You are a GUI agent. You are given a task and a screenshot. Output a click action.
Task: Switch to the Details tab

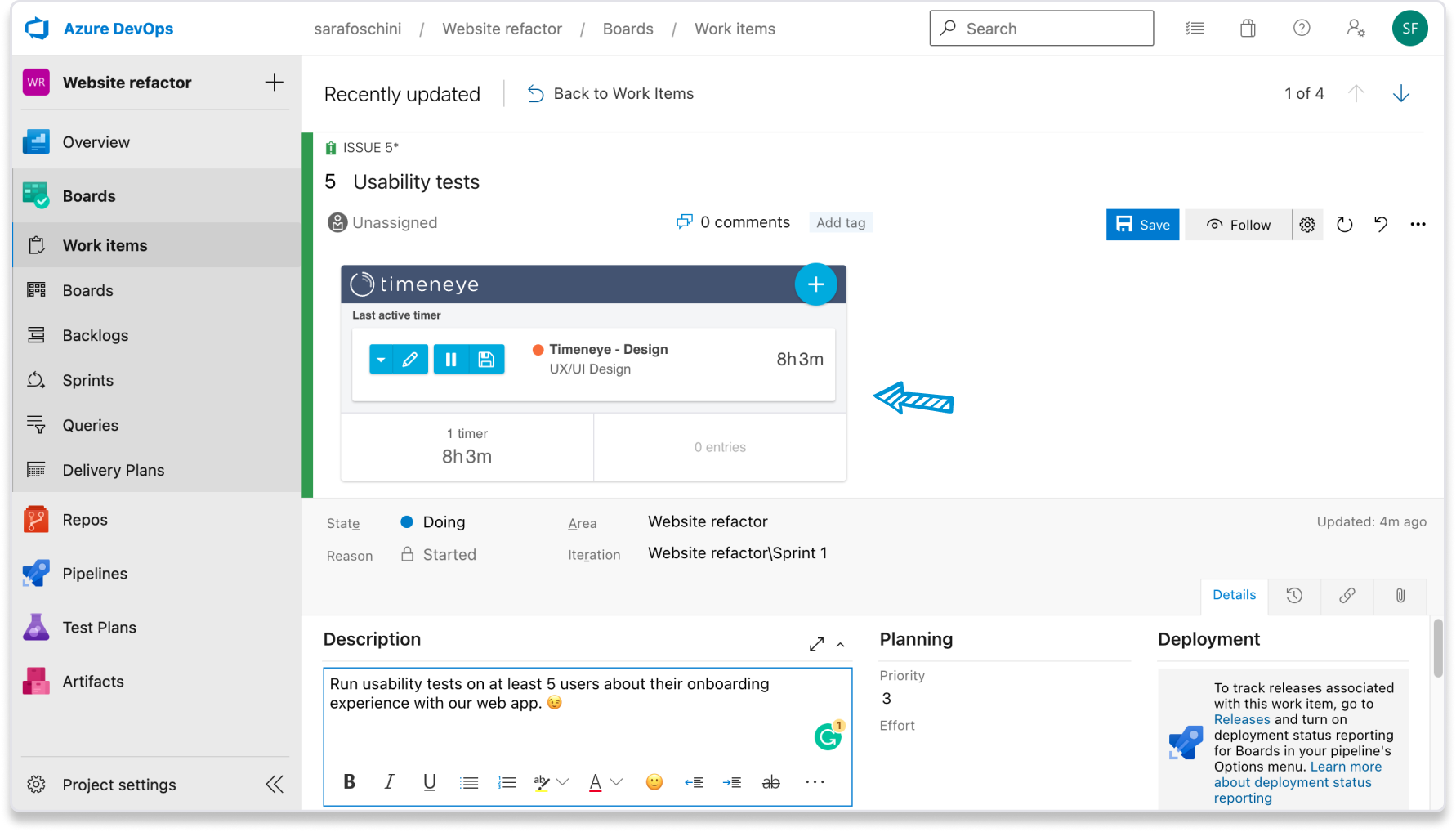[1234, 595]
